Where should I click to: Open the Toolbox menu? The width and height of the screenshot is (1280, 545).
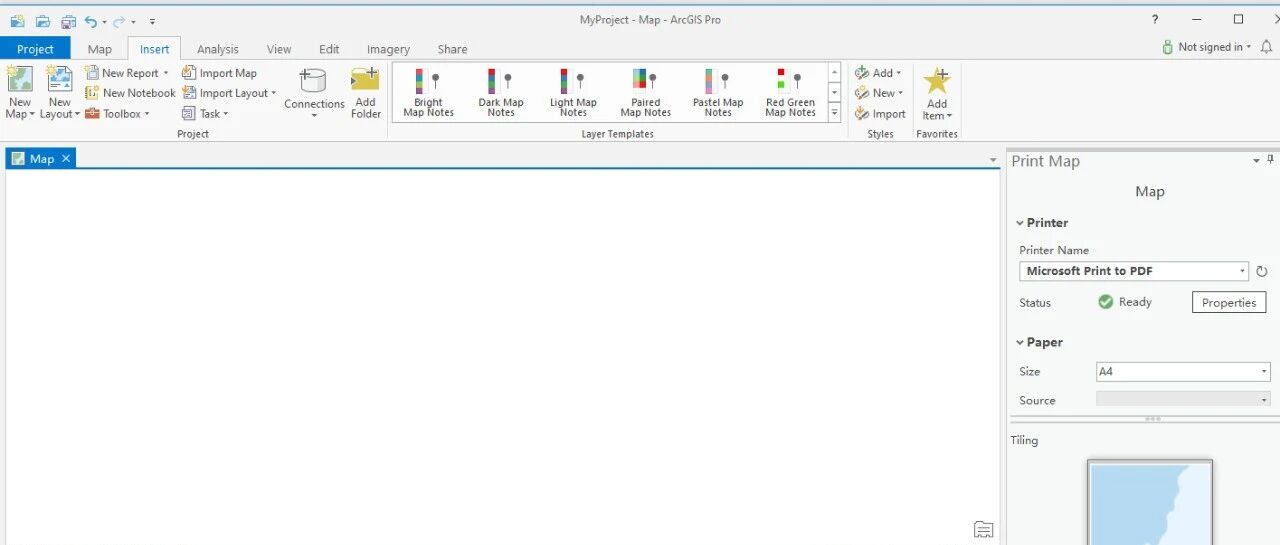(x=117, y=114)
